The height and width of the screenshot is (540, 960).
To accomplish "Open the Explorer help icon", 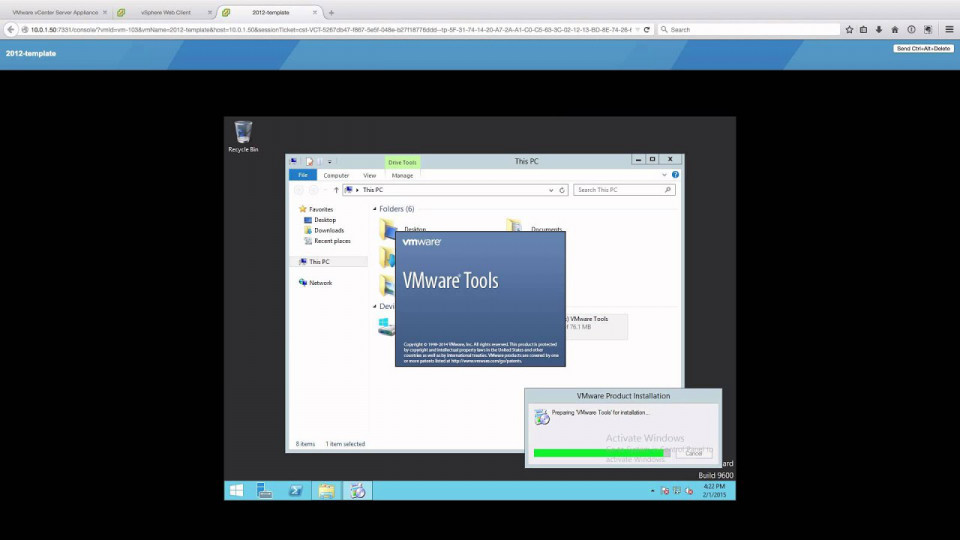I will point(675,175).
